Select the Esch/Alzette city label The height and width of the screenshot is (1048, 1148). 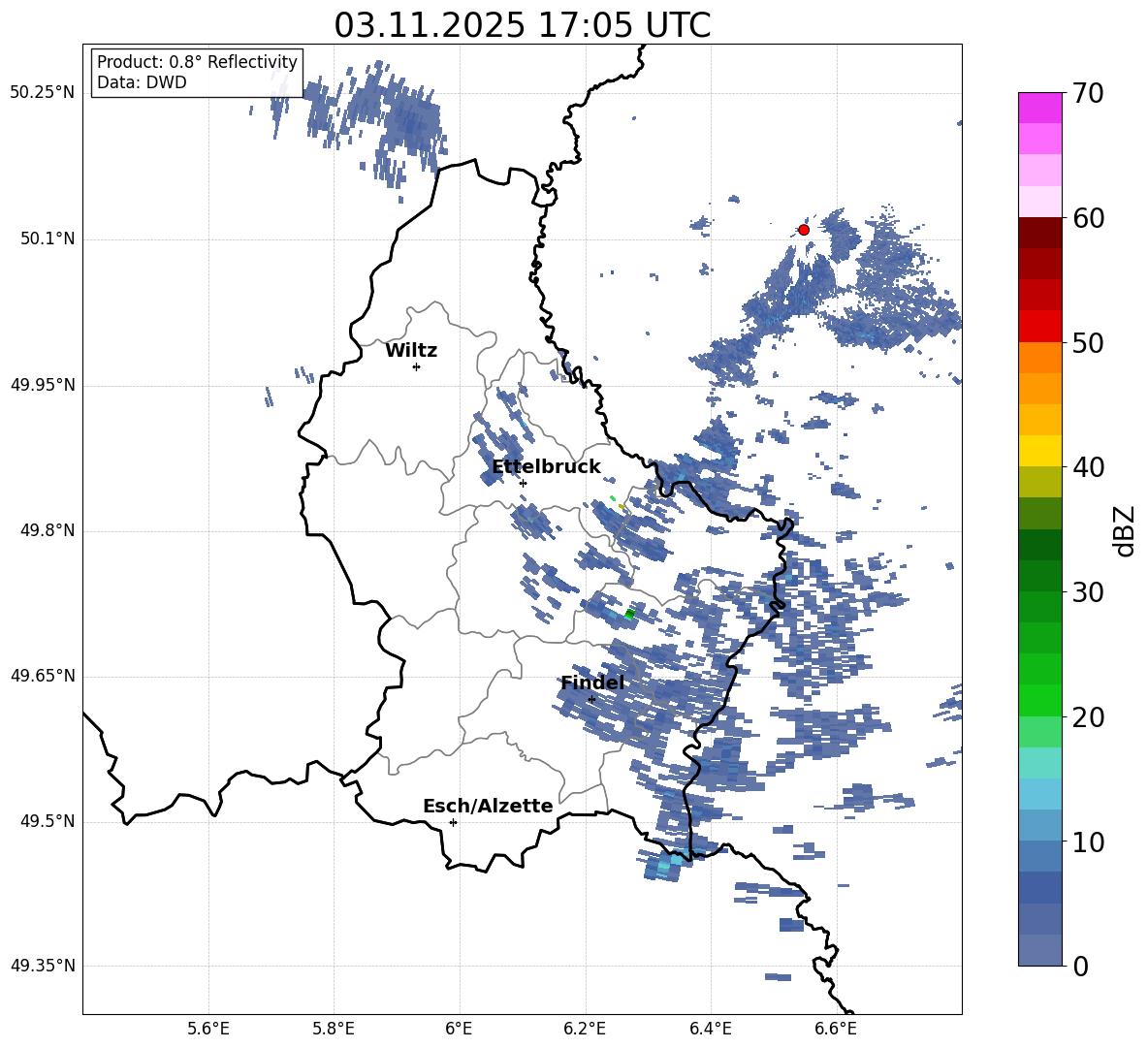488,806
